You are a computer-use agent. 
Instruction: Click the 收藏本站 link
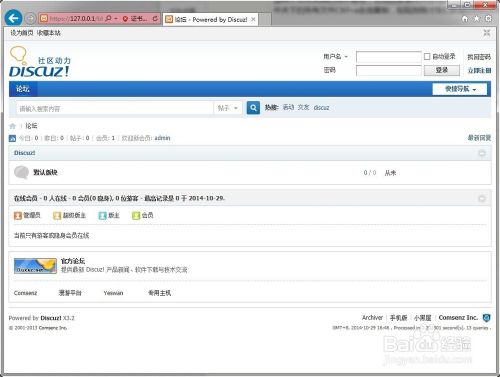click(x=49, y=33)
